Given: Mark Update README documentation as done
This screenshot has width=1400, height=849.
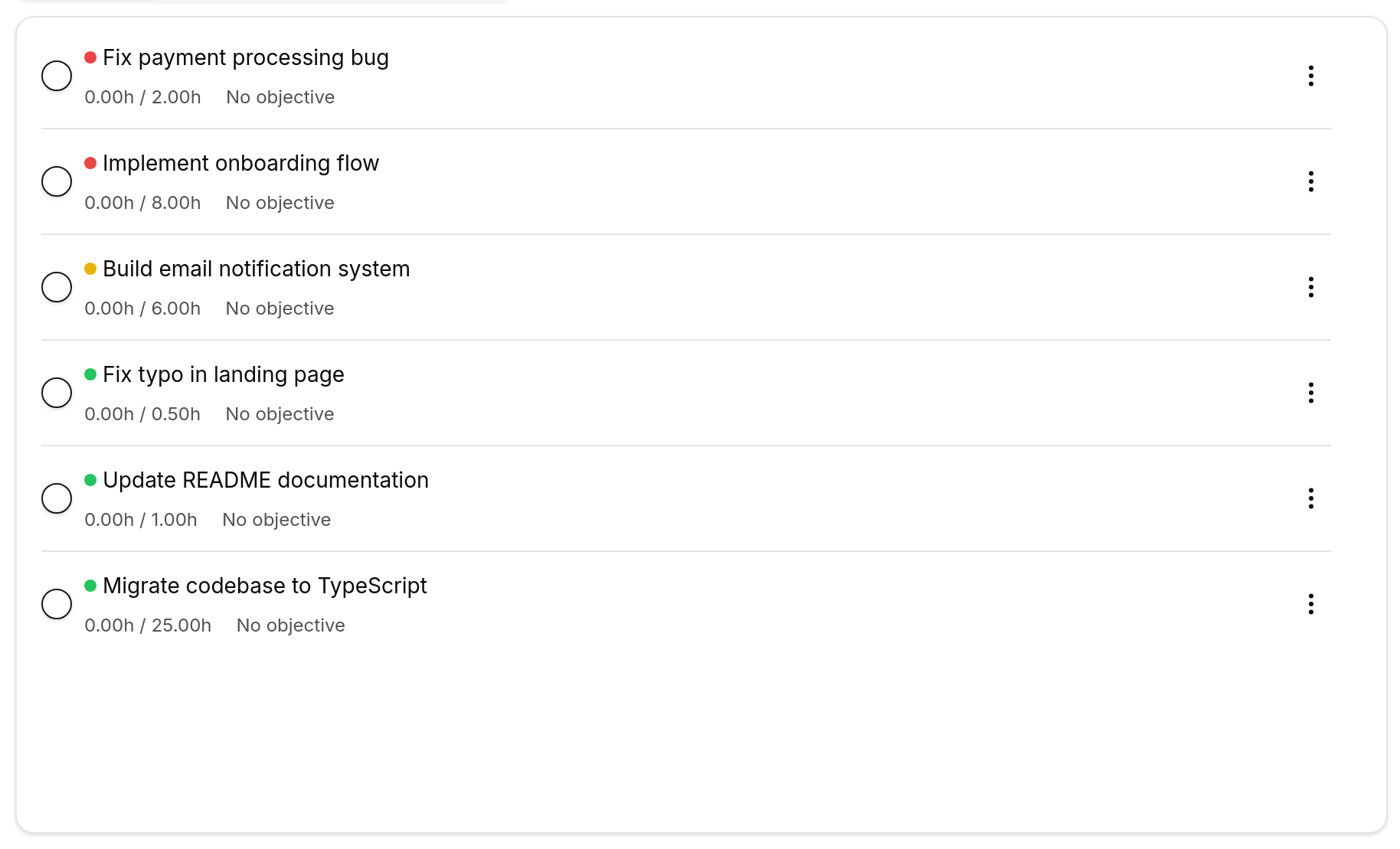Looking at the screenshot, I should click(57, 498).
